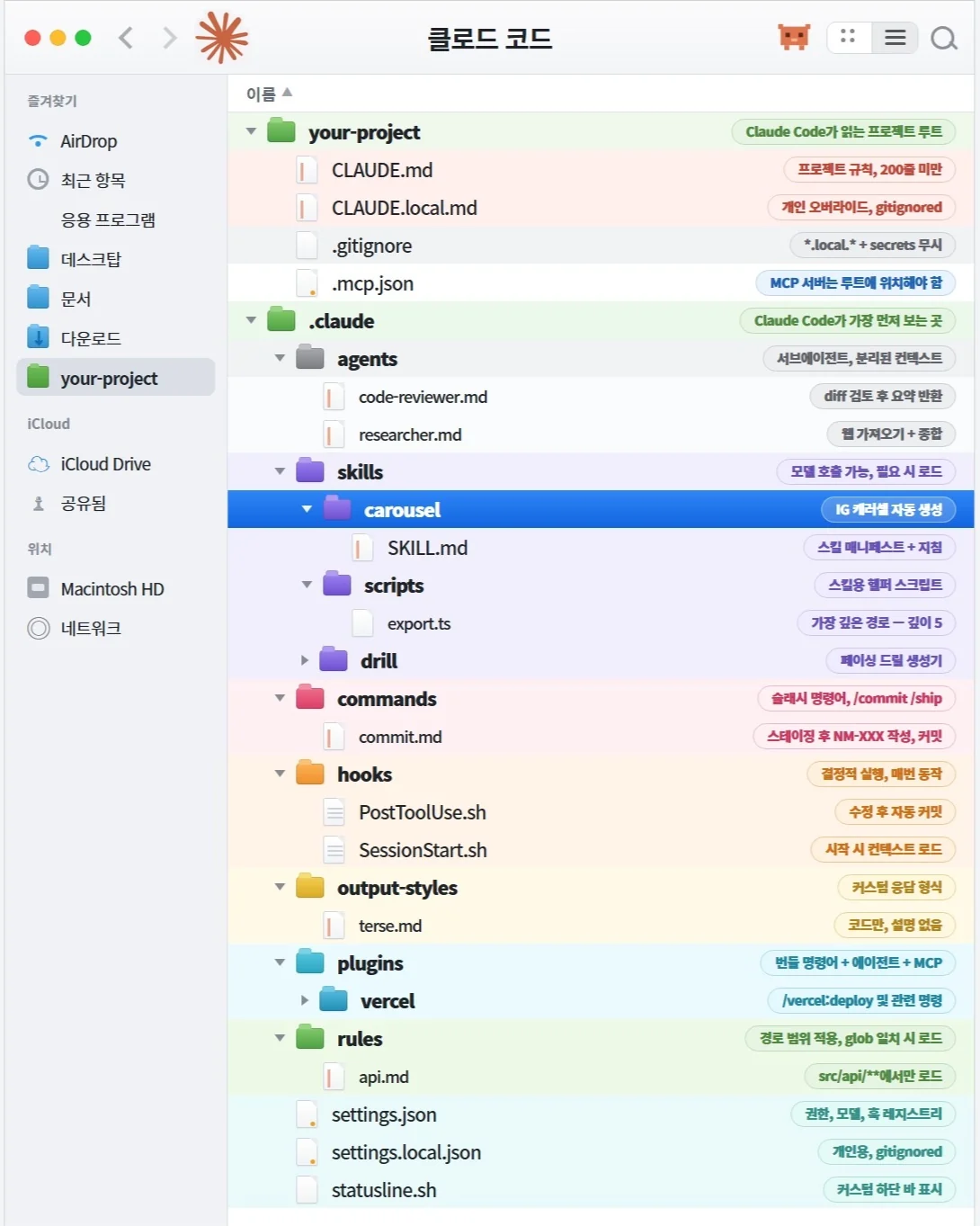980x1226 pixels.
Task: Click the SKILL.md file icon
Action: pos(362,548)
